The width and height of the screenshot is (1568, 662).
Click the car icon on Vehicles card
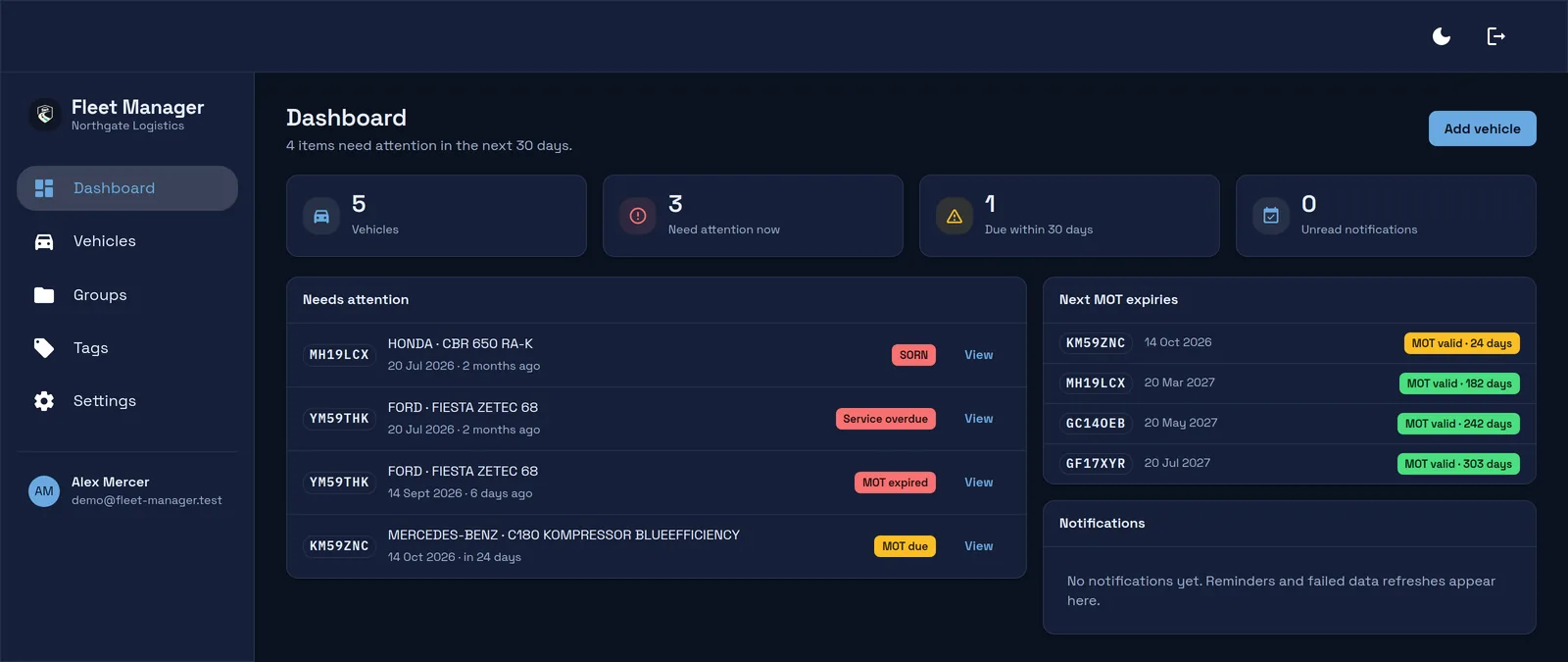click(x=321, y=216)
